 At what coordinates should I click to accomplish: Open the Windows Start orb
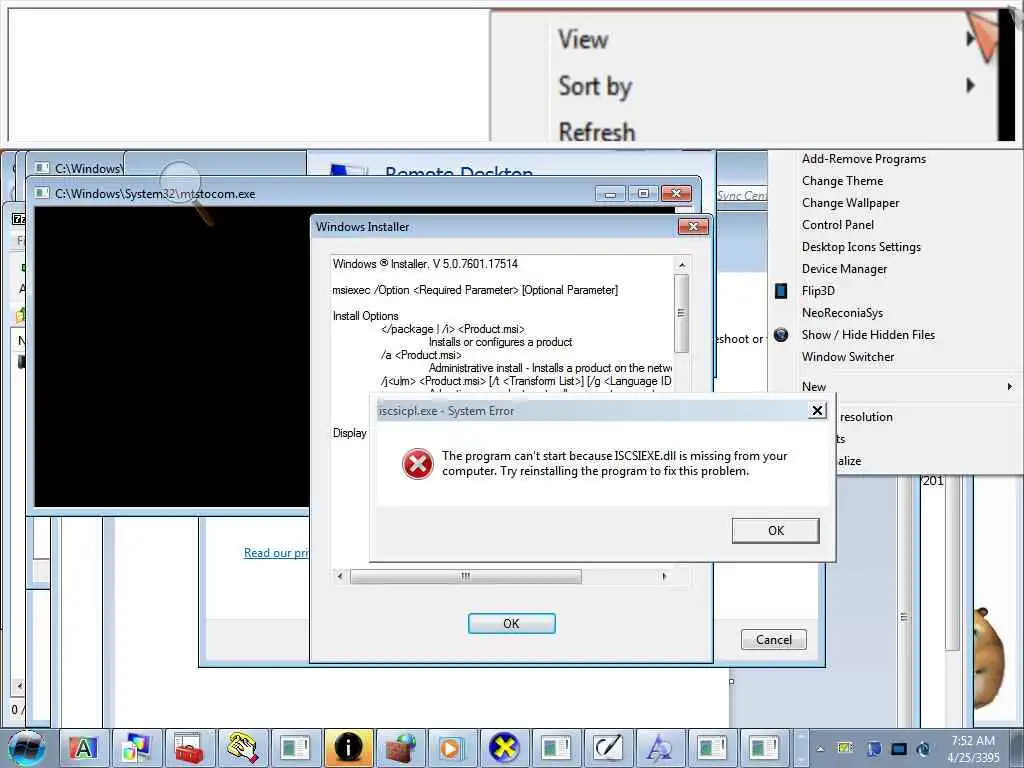(27, 748)
